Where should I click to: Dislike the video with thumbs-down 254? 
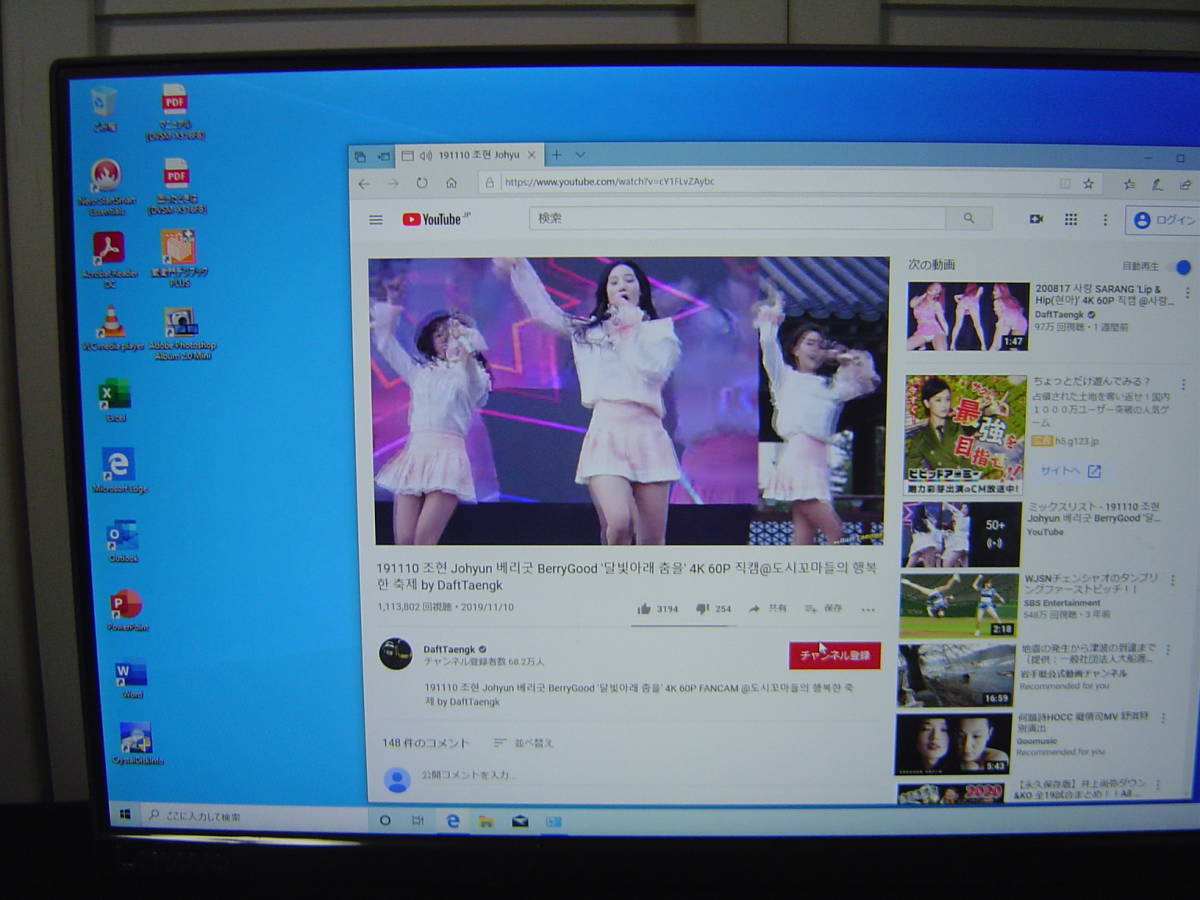(x=713, y=608)
